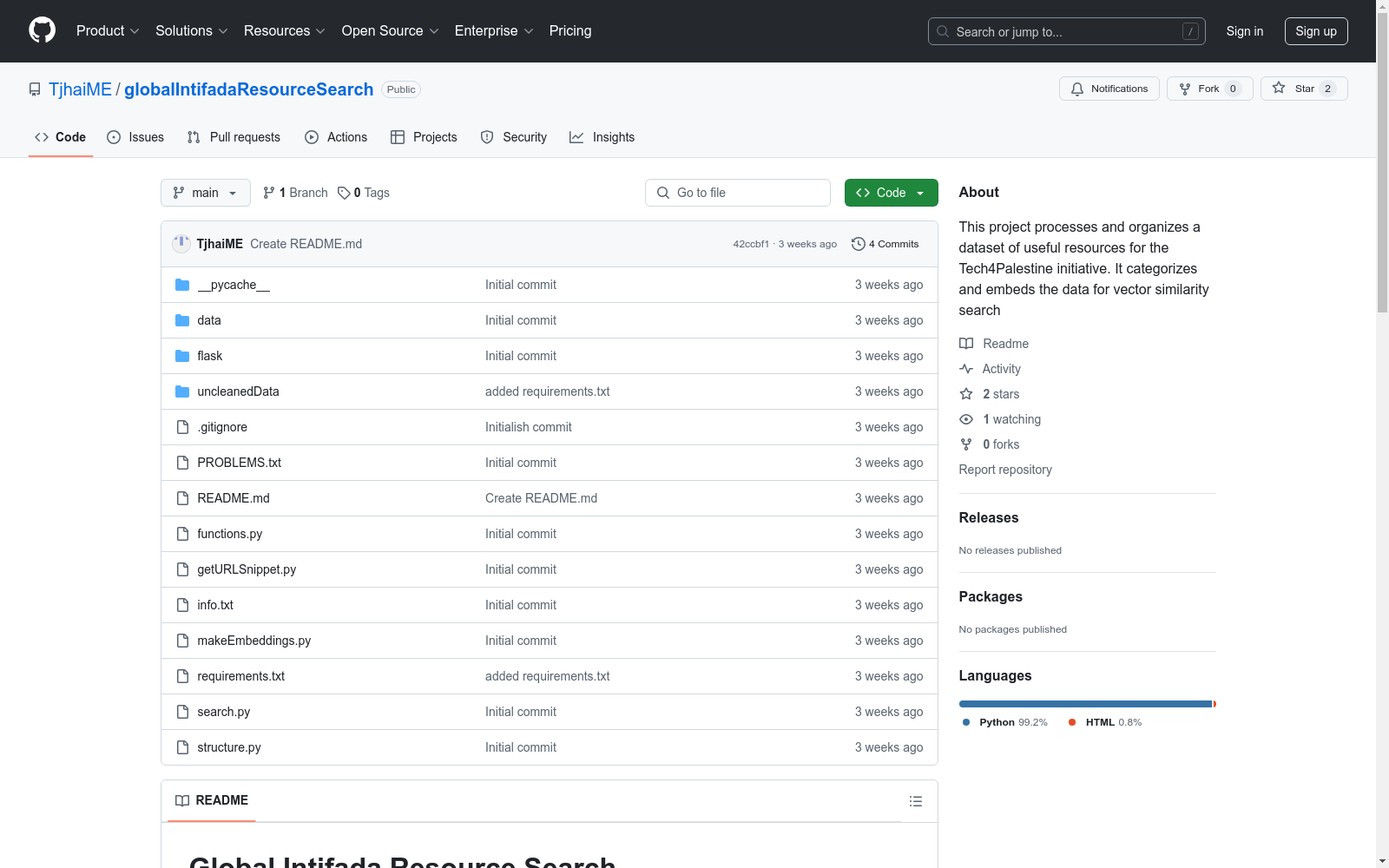This screenshot has width=1389, height=868.
Task: Click the uncleanedData folder icon
Action: coord(182,391)
